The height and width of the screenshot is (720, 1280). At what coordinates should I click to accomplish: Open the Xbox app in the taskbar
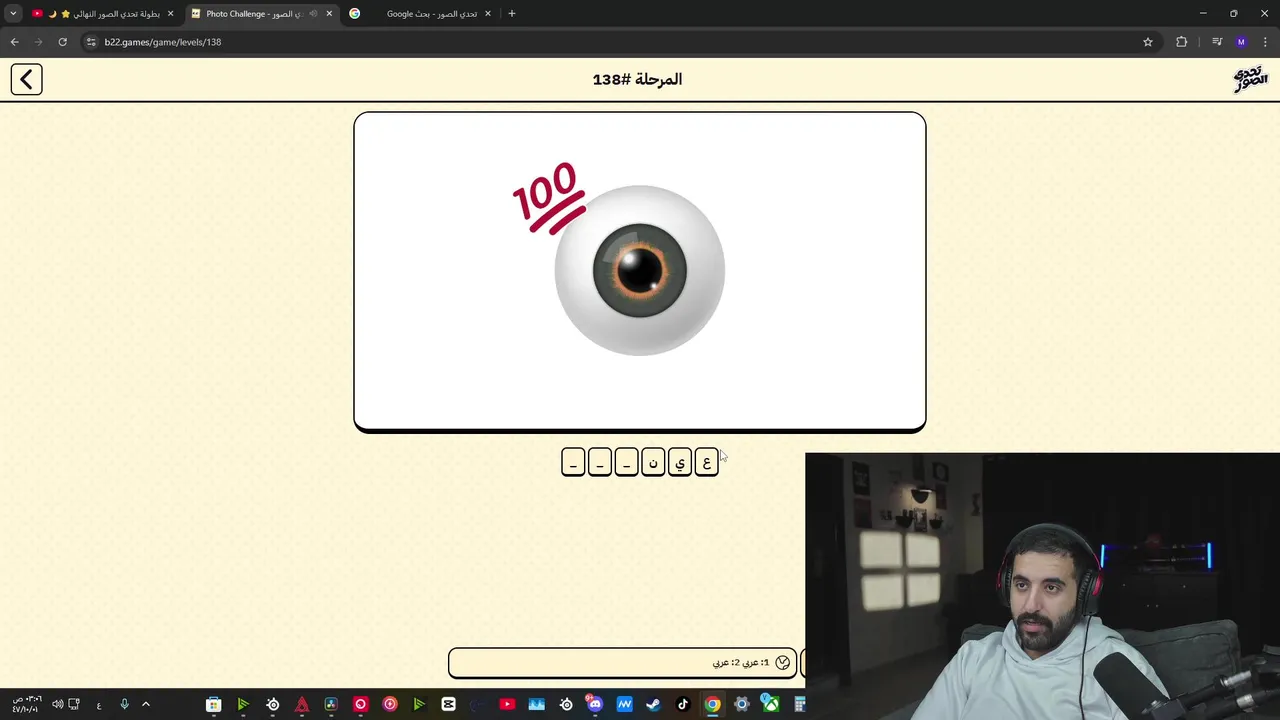pyautogui.click(x=770, y=705)
